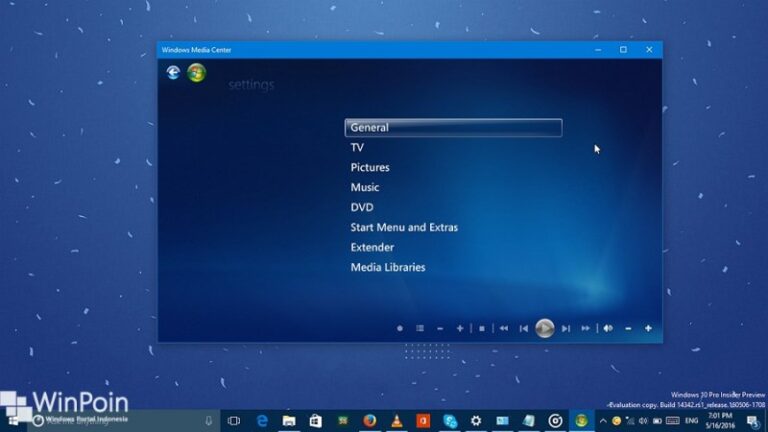Open File Explorer from the taskbar
Viewport: 768px width, 432px height.
(289, 421)
